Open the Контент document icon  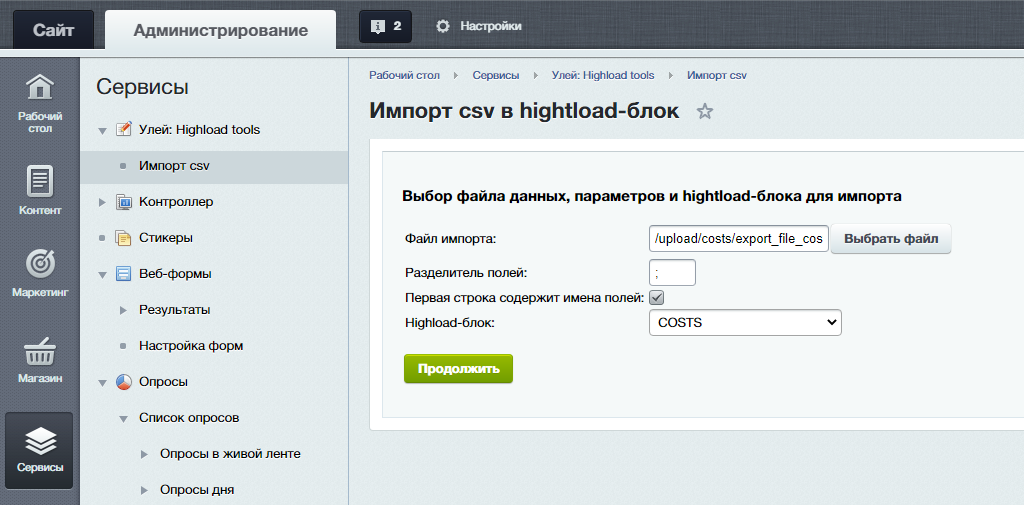pyautogui.click(x=40, y=181)
